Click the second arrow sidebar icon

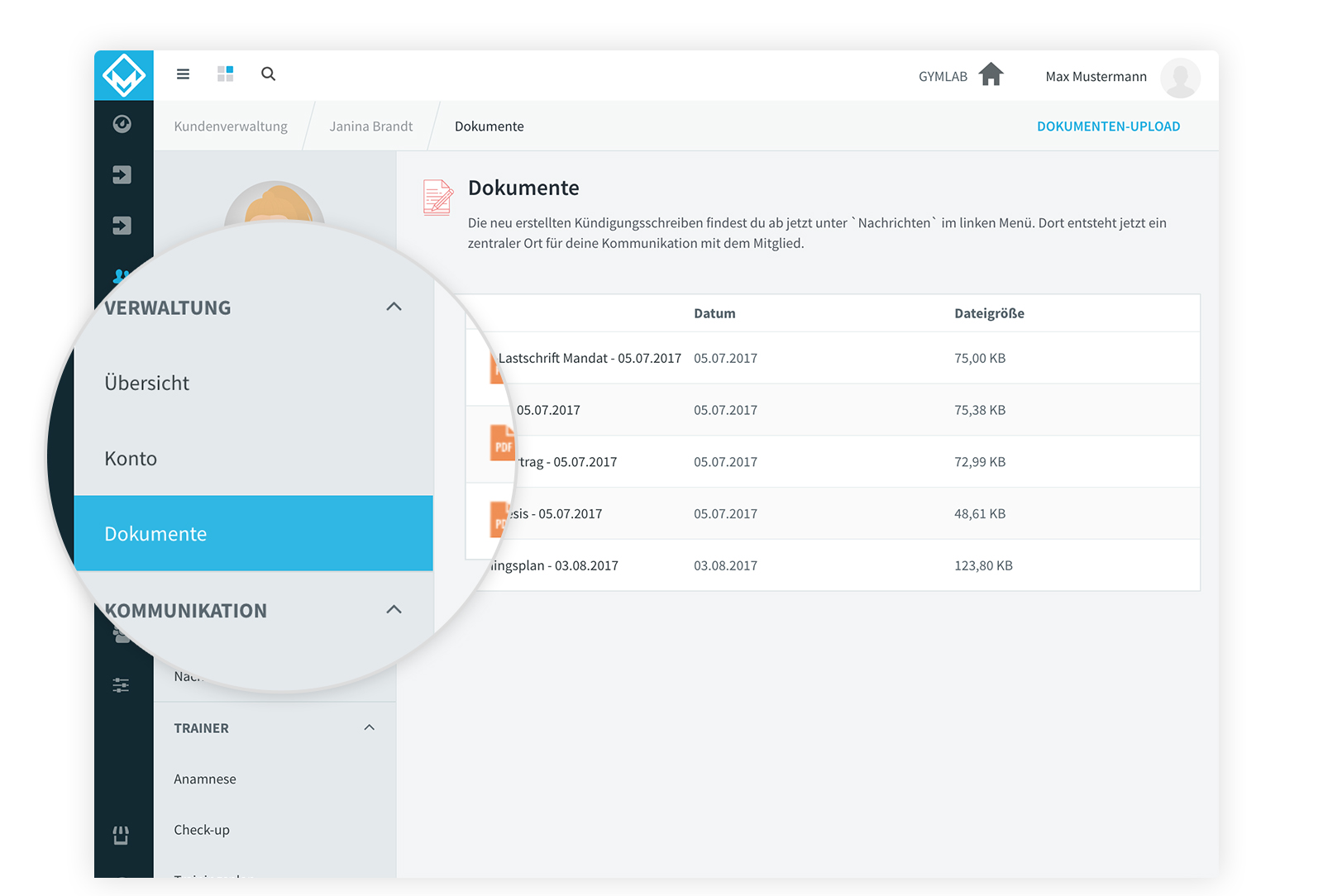click(x=122, y=226)
